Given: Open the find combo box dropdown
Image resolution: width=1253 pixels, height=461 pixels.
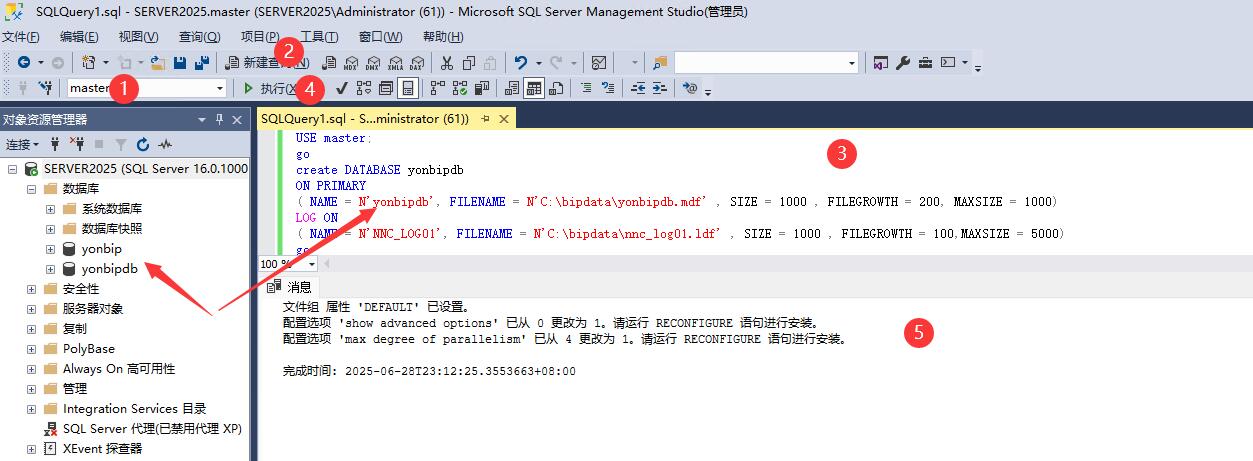Looking at the screenshot, I should pos(852,62).
